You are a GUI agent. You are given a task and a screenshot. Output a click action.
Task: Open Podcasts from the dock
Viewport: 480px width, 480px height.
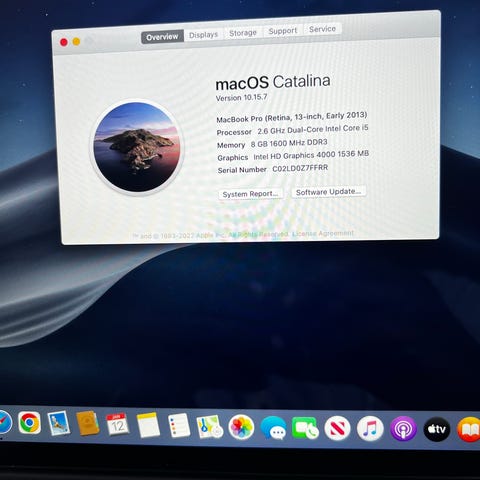(403, 429)
